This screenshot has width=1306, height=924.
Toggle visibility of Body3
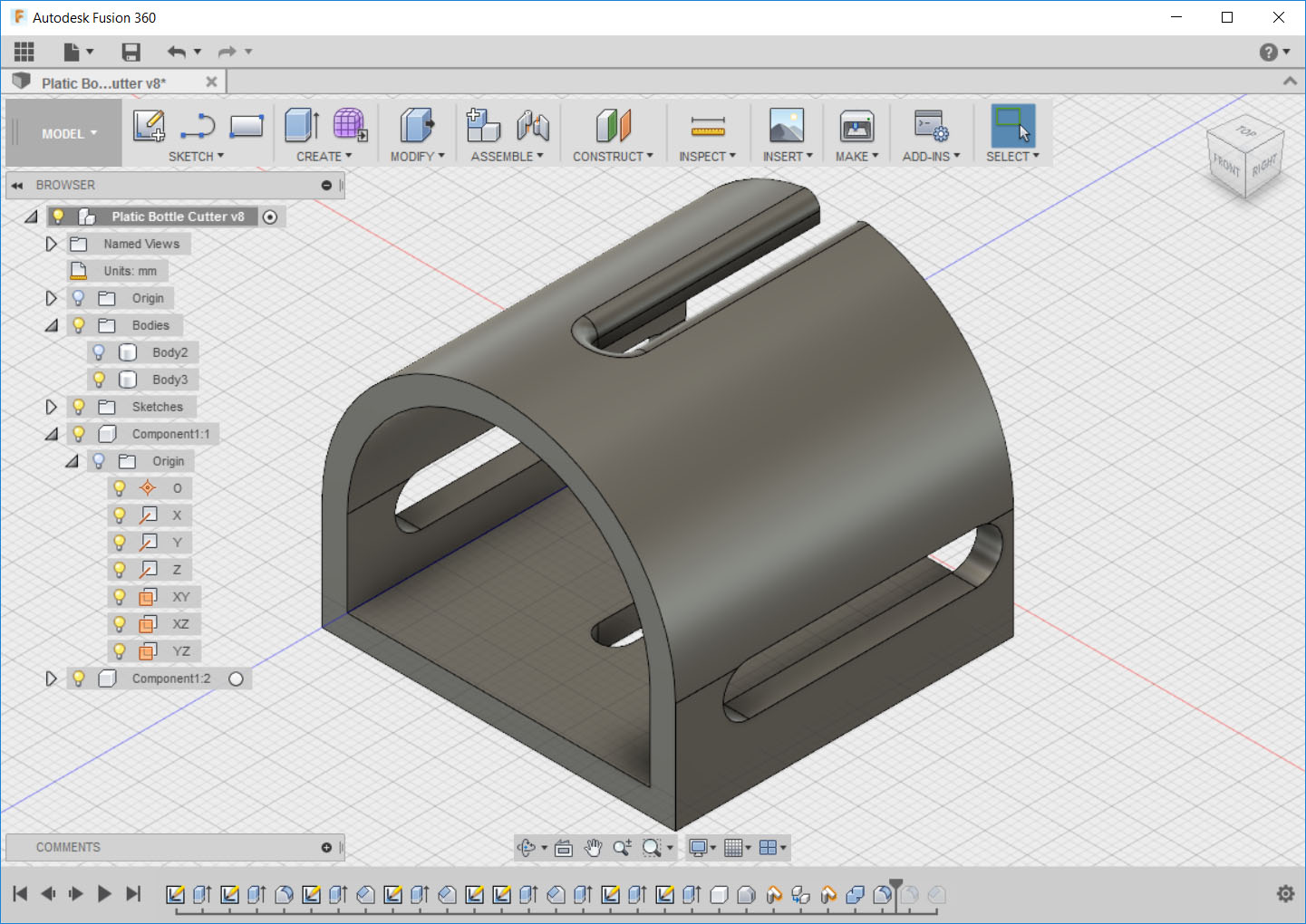(x=98, y=379)
